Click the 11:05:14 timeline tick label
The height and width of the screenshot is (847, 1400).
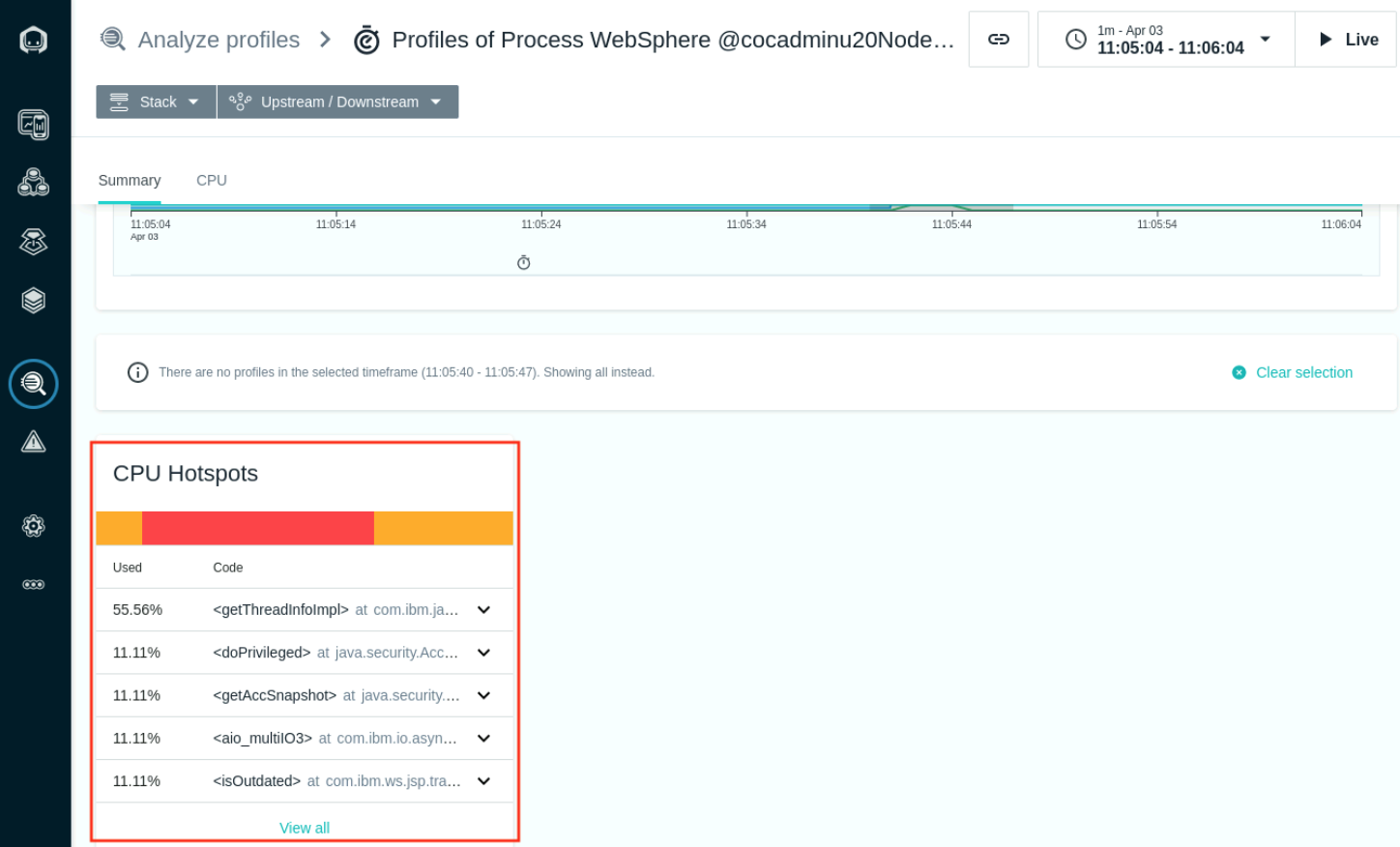335,224
